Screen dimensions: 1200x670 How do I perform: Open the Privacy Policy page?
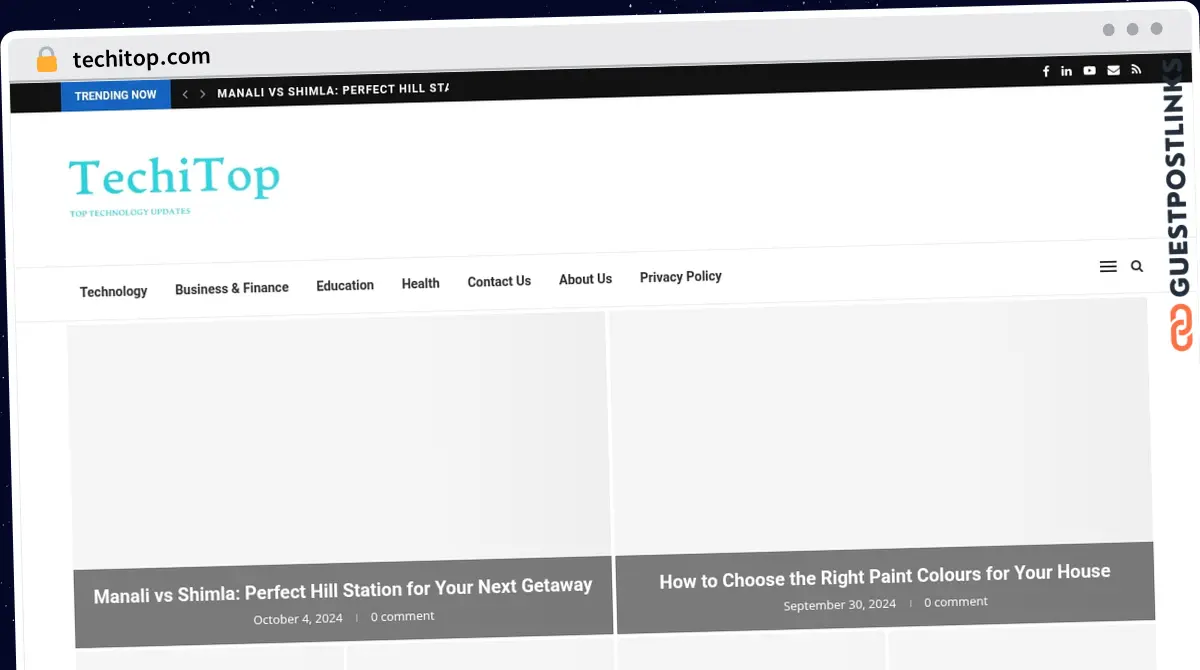680,276
